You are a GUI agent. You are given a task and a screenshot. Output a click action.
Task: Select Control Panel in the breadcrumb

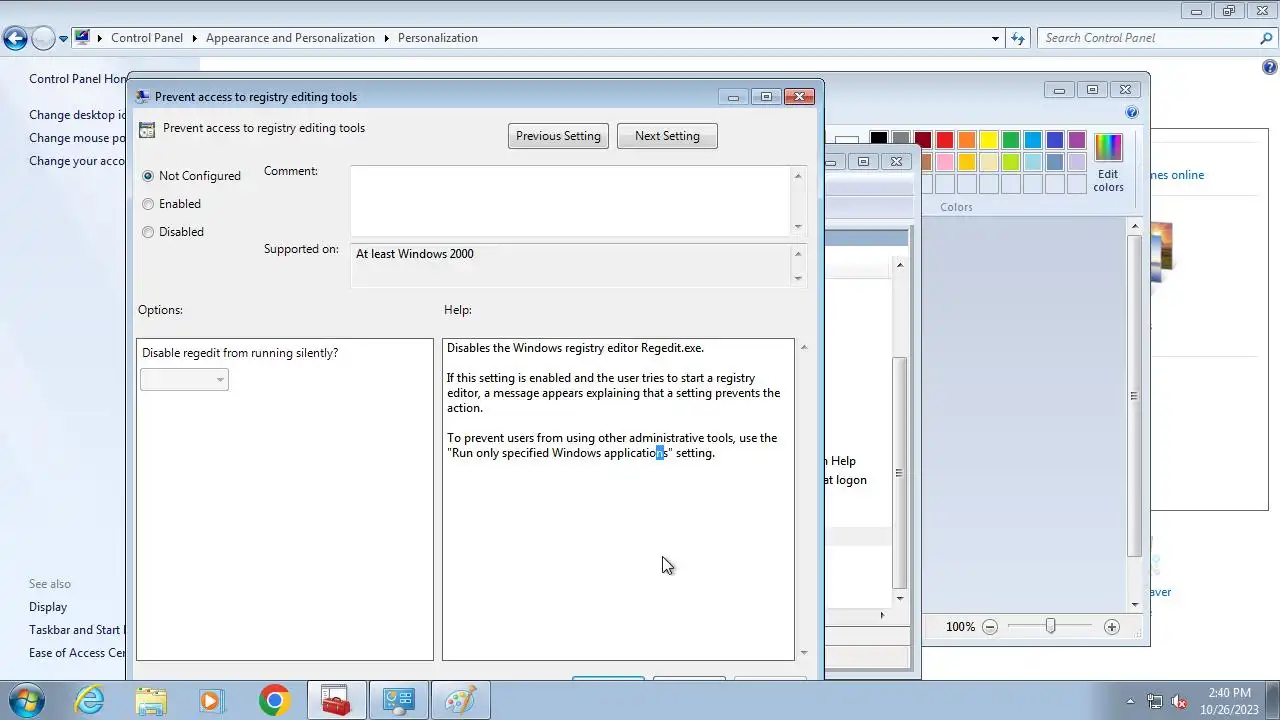[147, 38]
